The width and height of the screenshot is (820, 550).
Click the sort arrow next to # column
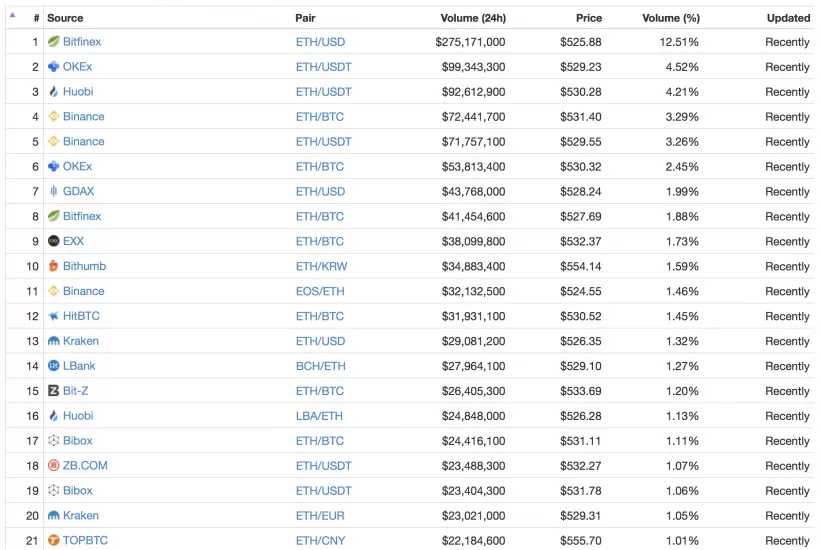(13, 16)
